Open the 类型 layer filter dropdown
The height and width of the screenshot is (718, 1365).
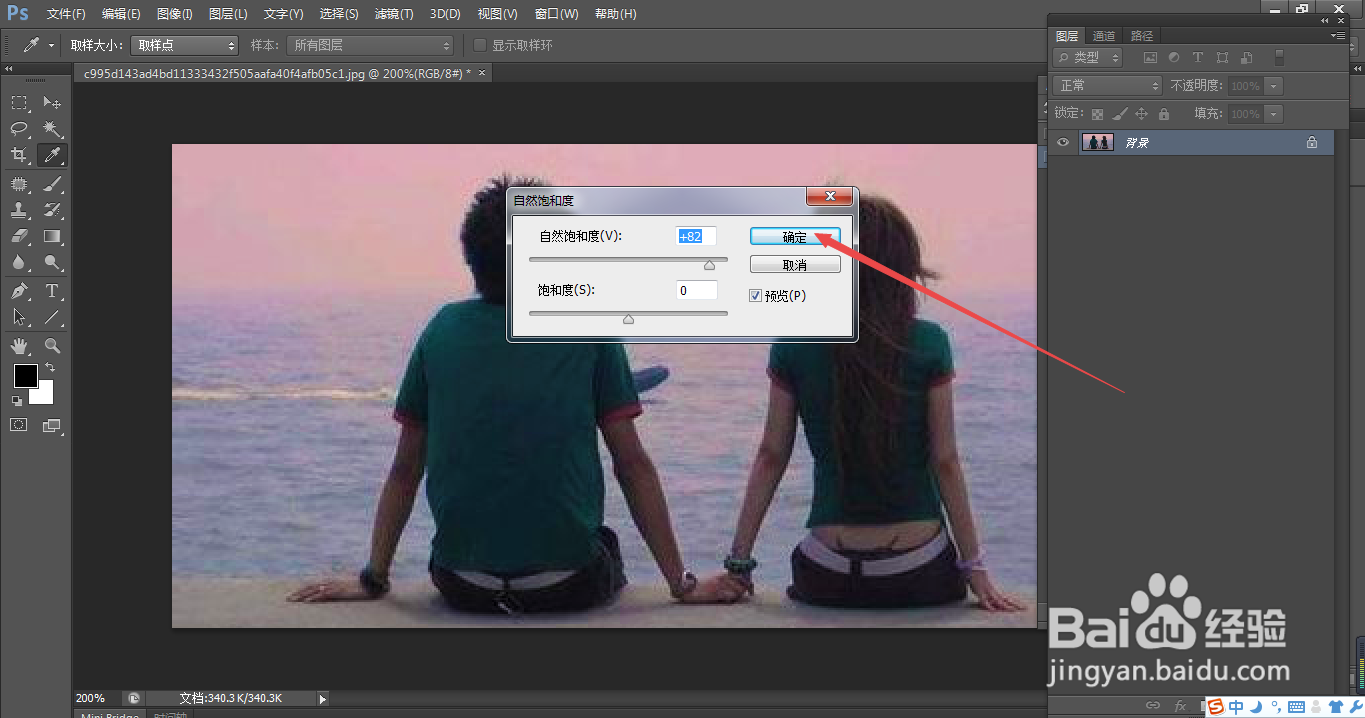(x=1088, y=58)
